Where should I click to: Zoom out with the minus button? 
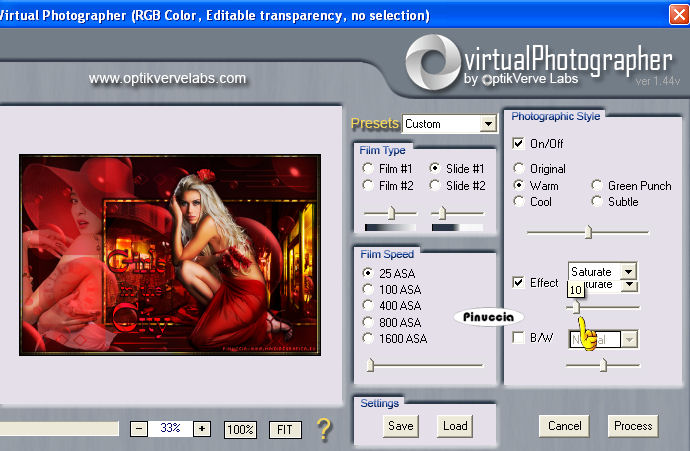139,429
